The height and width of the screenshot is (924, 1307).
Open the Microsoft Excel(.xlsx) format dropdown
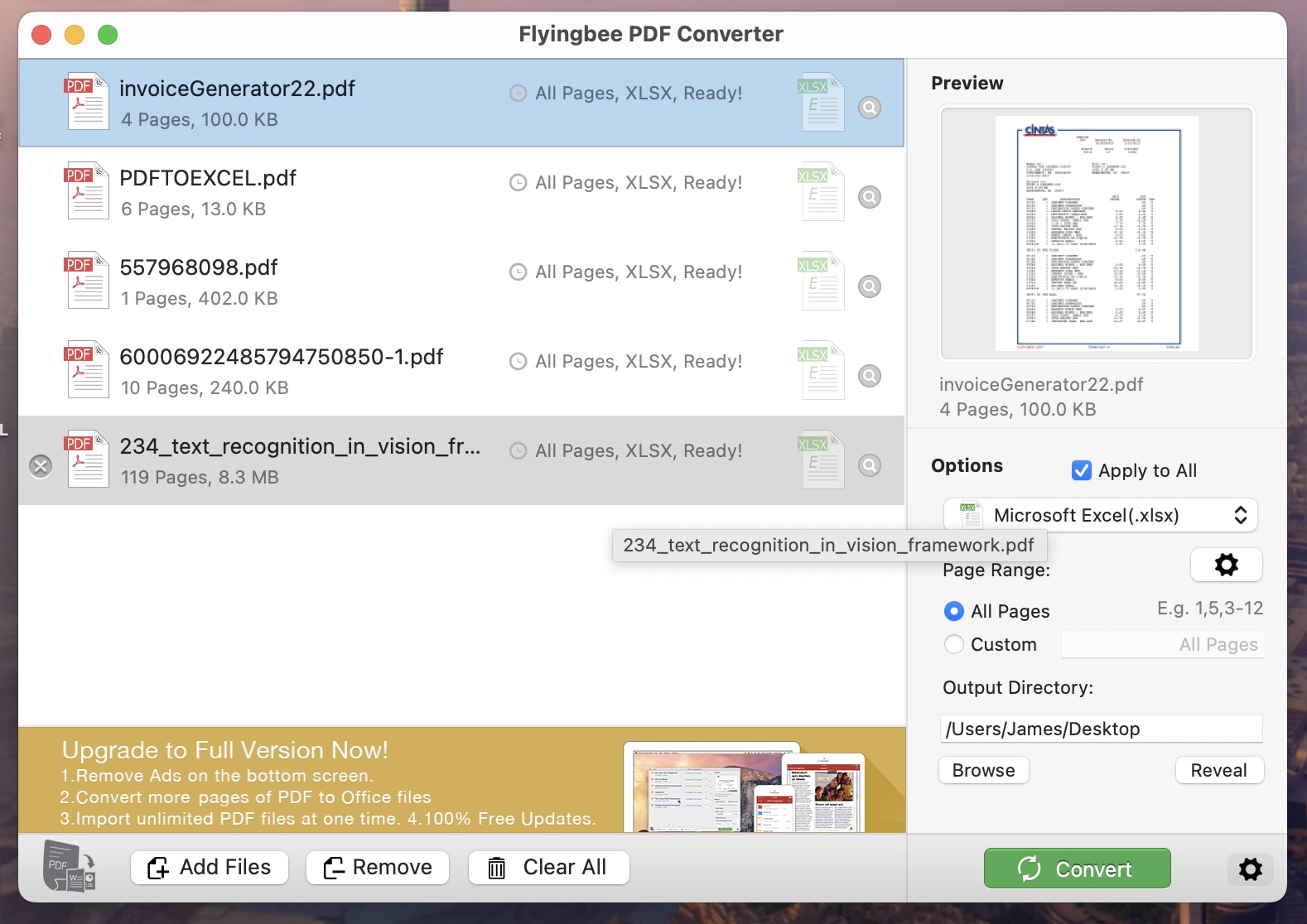pyautogui.click(x=1100, y=515)
